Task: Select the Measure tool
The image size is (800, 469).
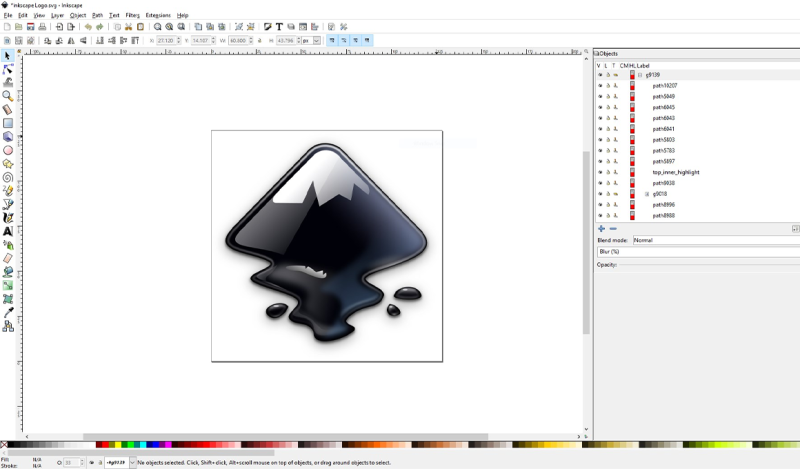Action: click(x=8, y=109)
